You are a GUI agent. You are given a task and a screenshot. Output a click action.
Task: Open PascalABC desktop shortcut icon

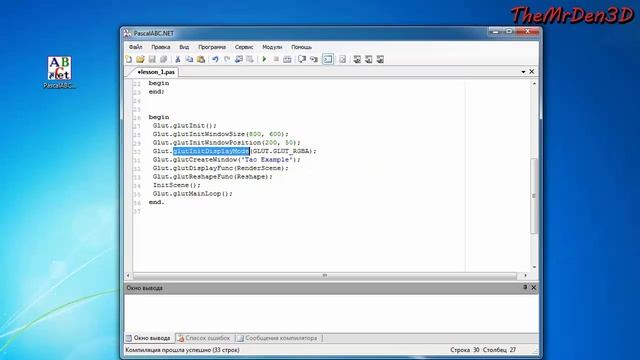point(60,72)
